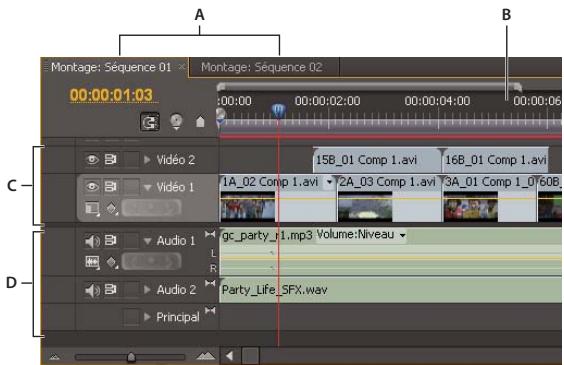Click zoom in large mountains icon

coord(206,356)
